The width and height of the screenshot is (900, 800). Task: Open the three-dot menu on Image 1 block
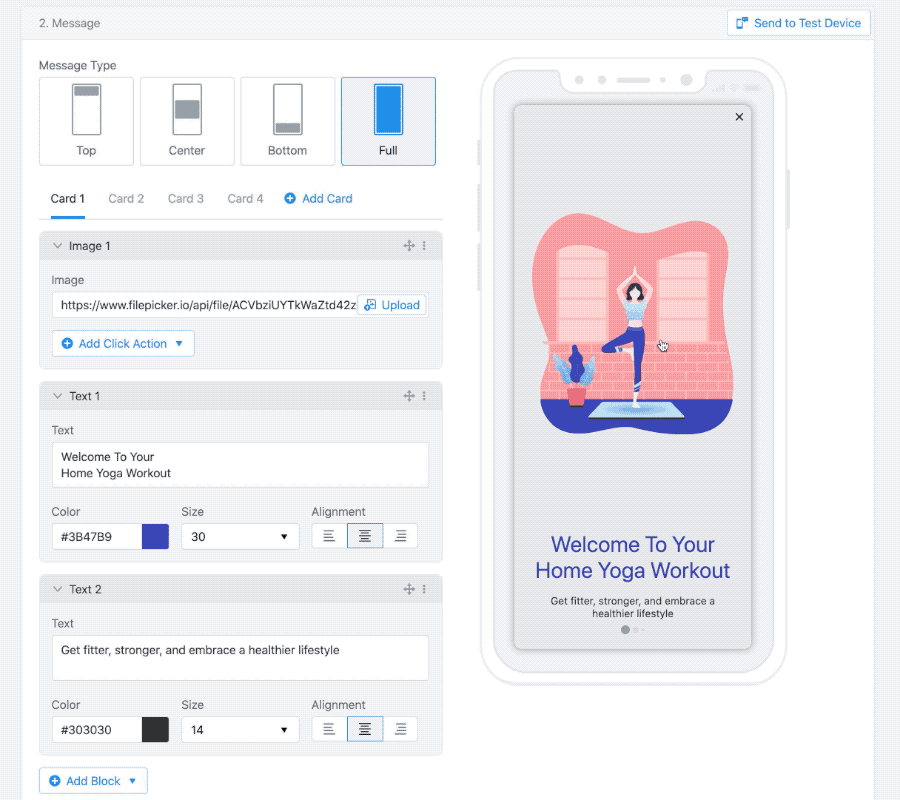[424, 246]
